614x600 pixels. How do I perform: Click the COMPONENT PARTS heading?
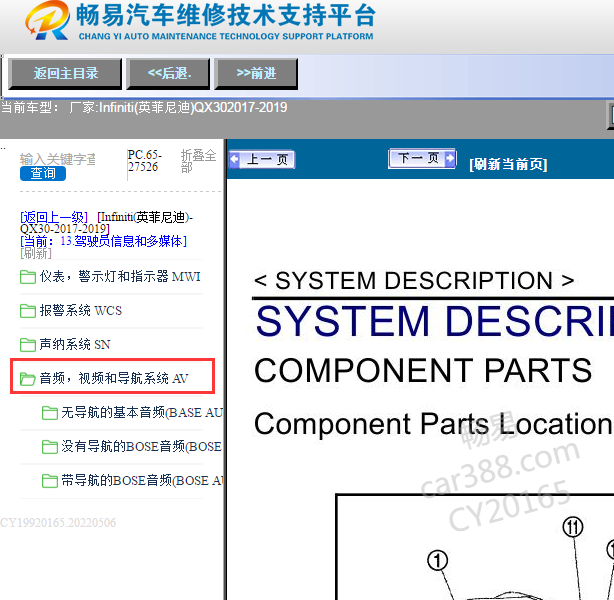[423, 370]
